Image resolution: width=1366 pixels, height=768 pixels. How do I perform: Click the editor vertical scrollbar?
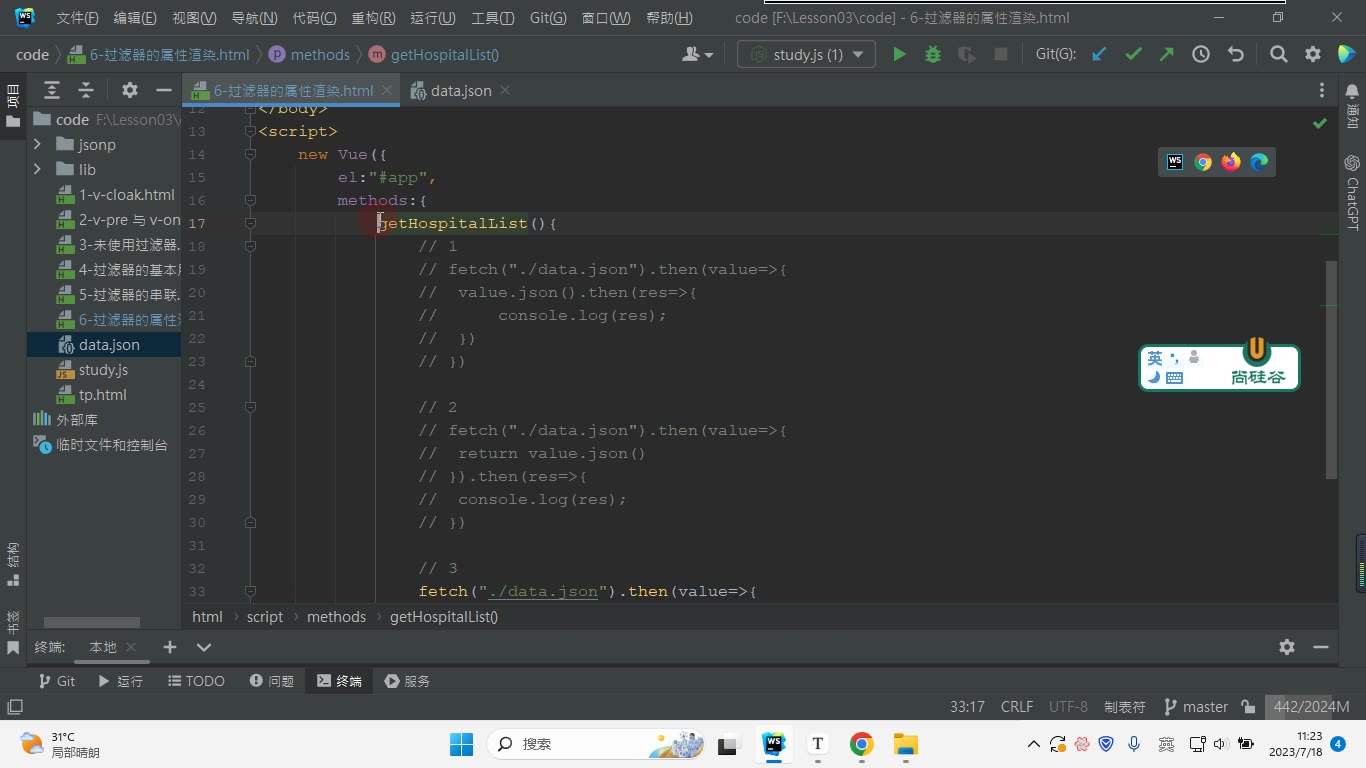[x=1331, y=370]
